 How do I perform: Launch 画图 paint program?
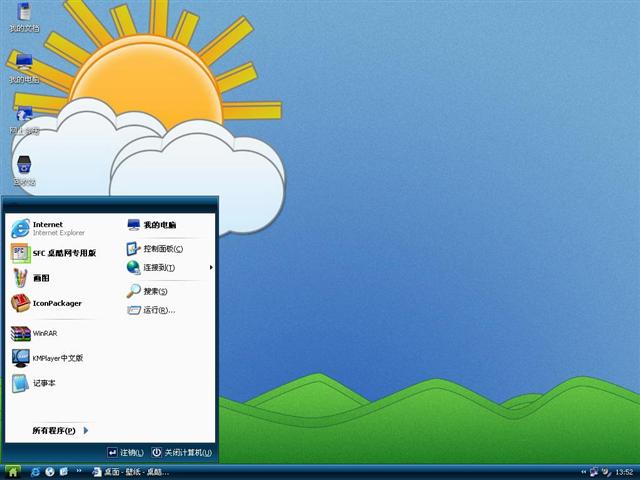[31, 278]
